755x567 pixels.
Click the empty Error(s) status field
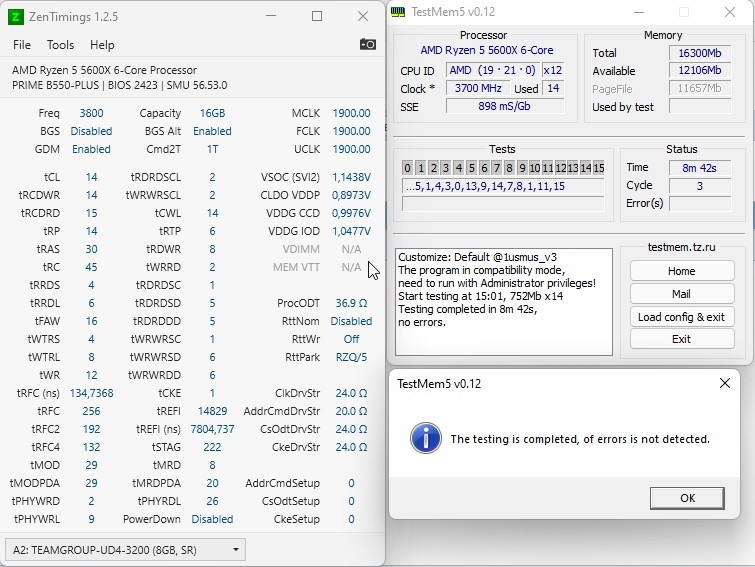point(700,204)
